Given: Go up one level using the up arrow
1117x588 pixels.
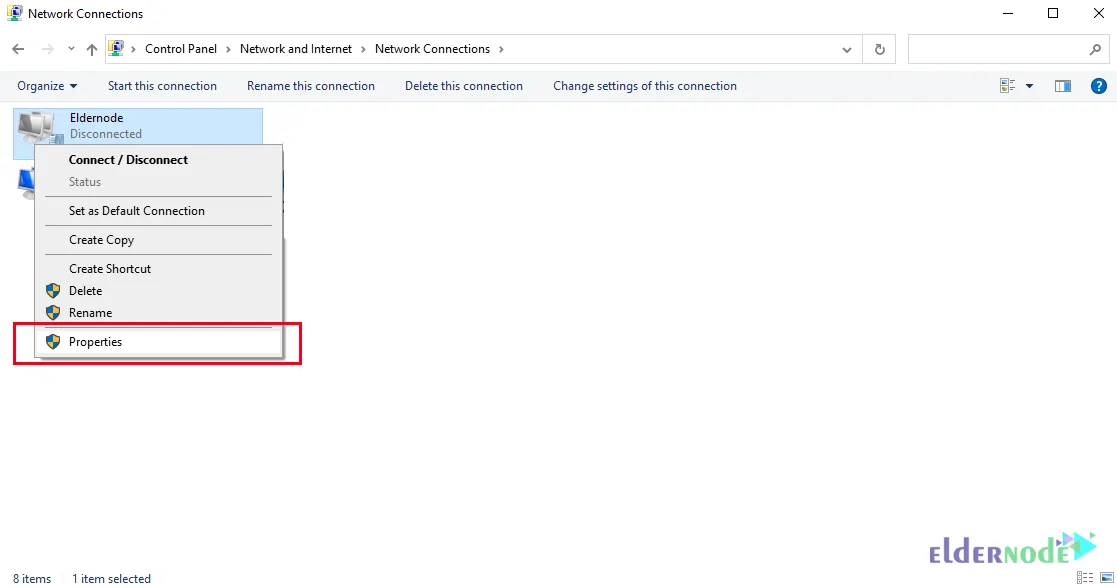Looking at the screenshot, I should point(91,48).
